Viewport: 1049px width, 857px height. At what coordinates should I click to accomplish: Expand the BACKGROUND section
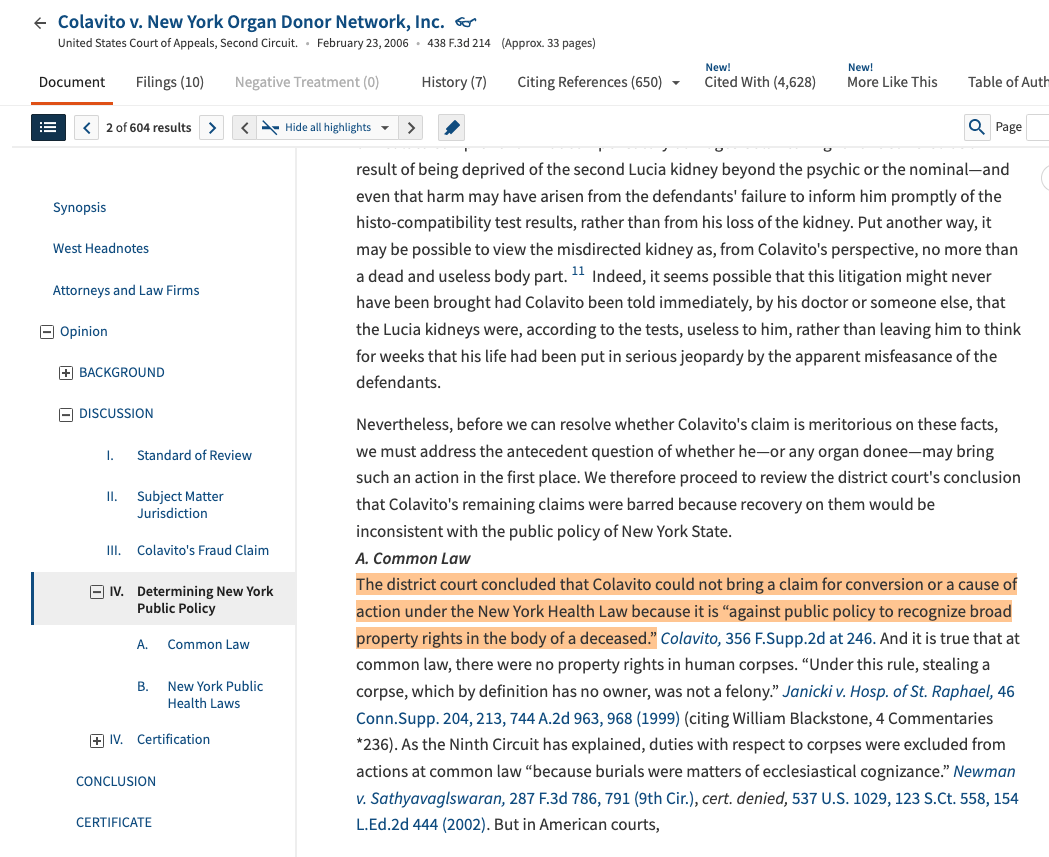coord(66,373)
